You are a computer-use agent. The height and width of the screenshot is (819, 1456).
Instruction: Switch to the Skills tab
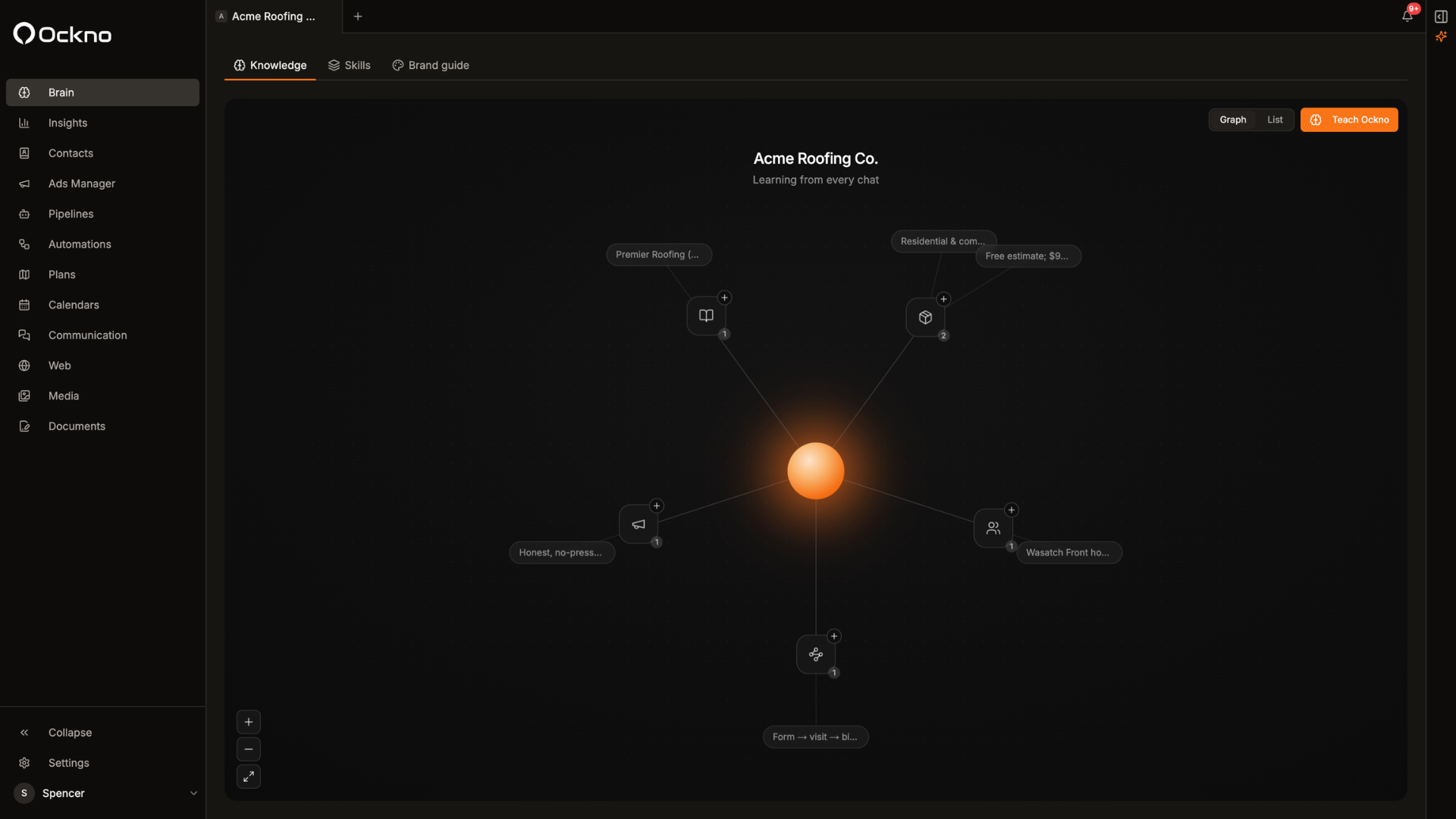click(350, 65)
